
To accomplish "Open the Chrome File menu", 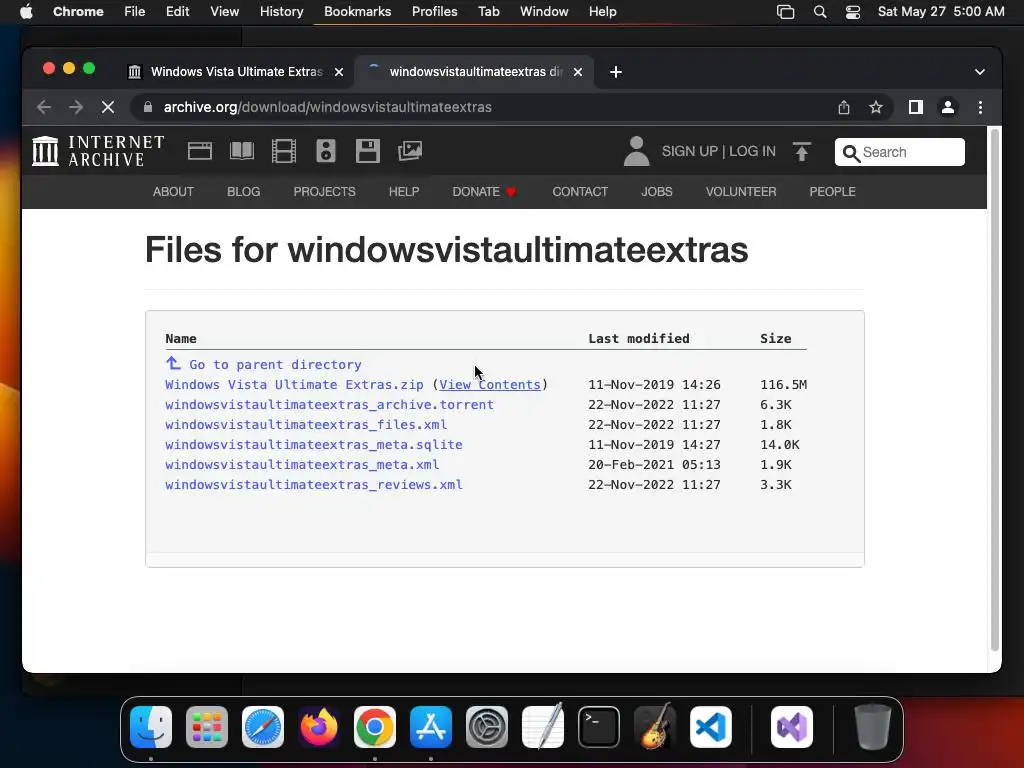I will [x=135, y=12].
